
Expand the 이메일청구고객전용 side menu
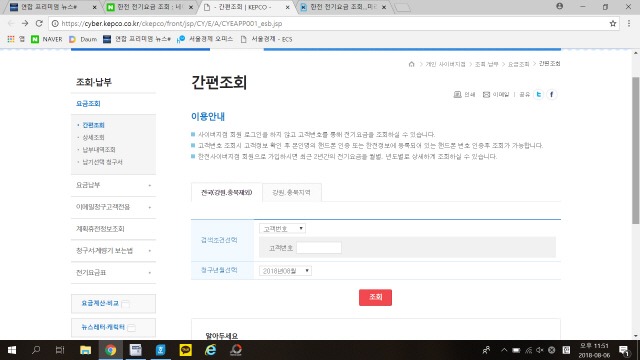click(x=113, y=207)
